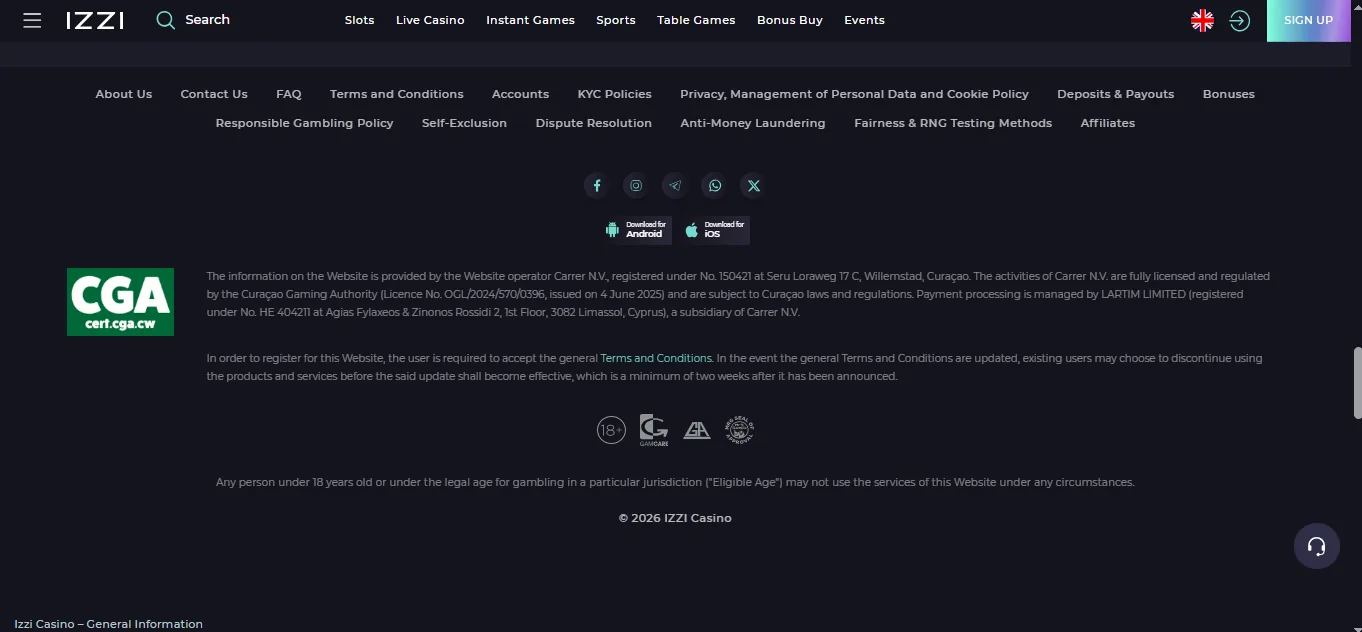
Task: Open the KYC Policies link
Action: (615, 94)
